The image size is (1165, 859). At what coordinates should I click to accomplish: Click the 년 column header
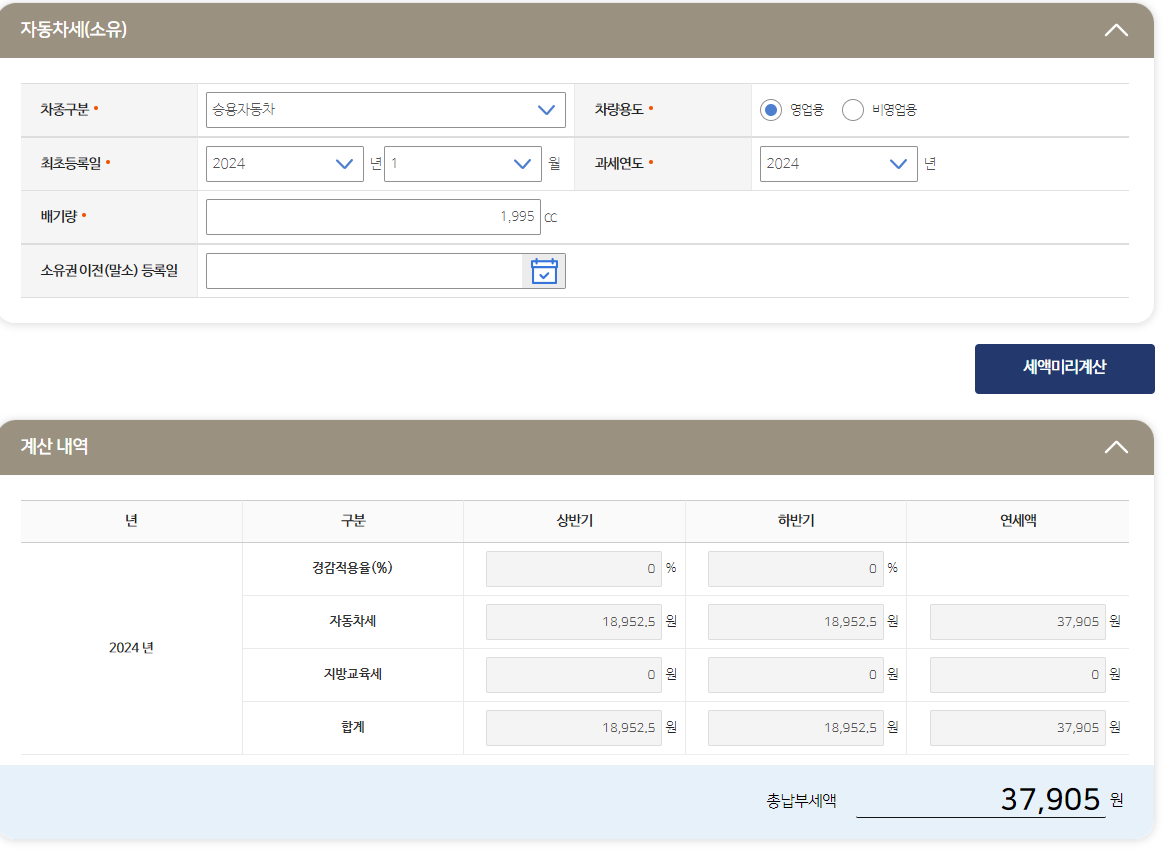[132, 521]
